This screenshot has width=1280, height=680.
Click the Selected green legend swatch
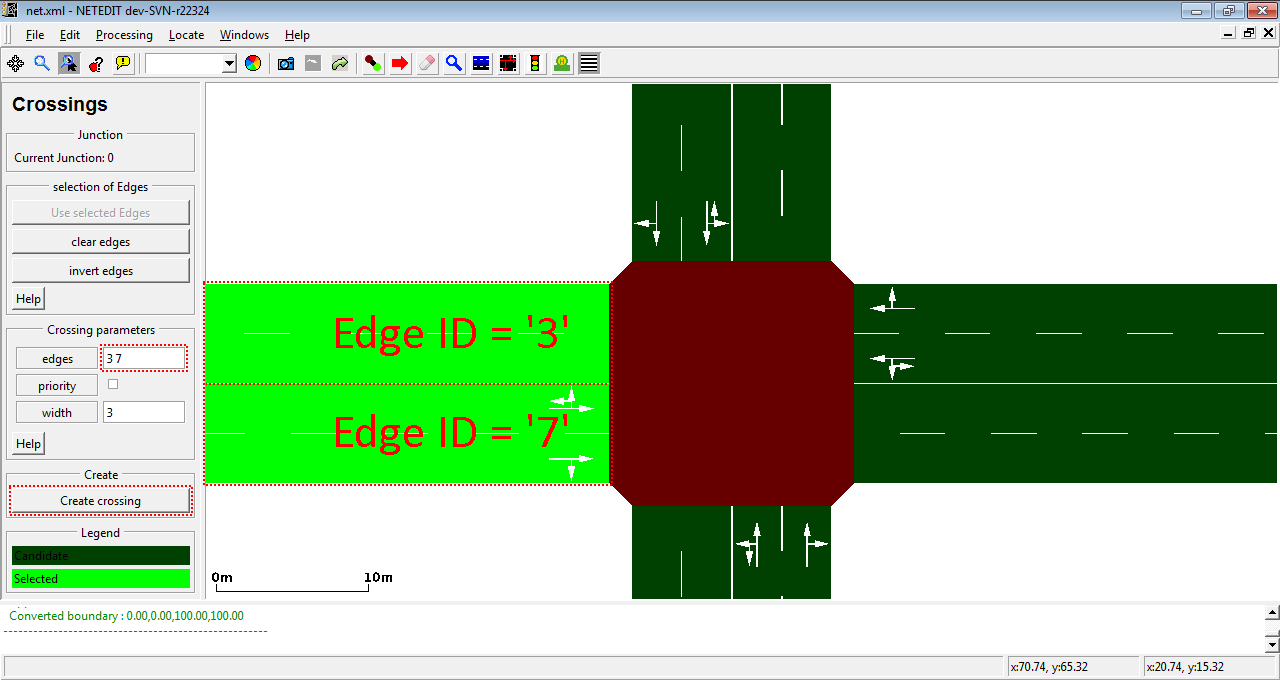101,579
